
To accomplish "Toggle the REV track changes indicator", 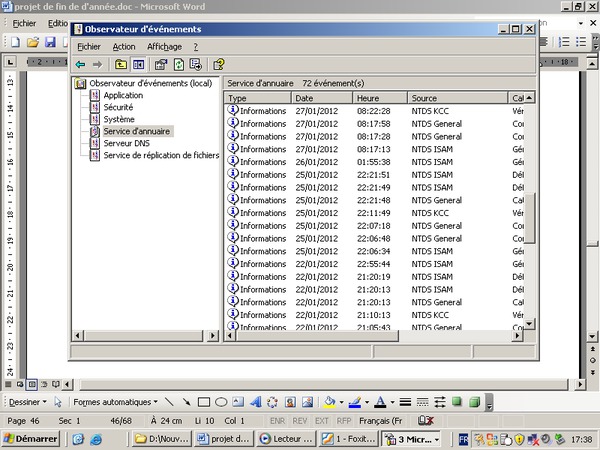I will coord(299,421).
